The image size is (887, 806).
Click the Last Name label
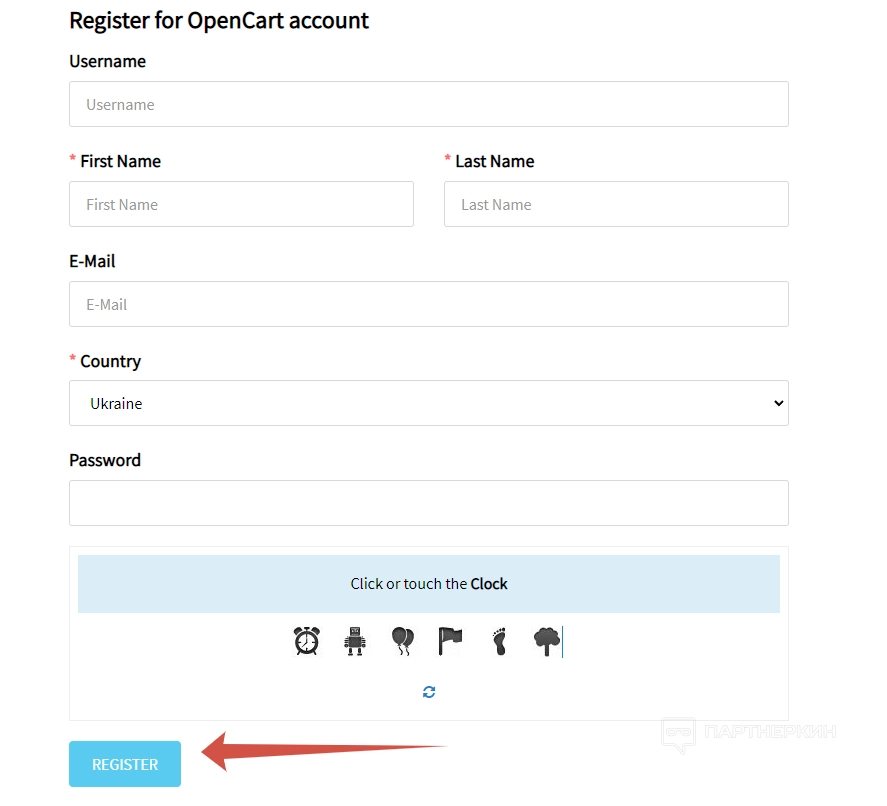(x=494, y=162)
